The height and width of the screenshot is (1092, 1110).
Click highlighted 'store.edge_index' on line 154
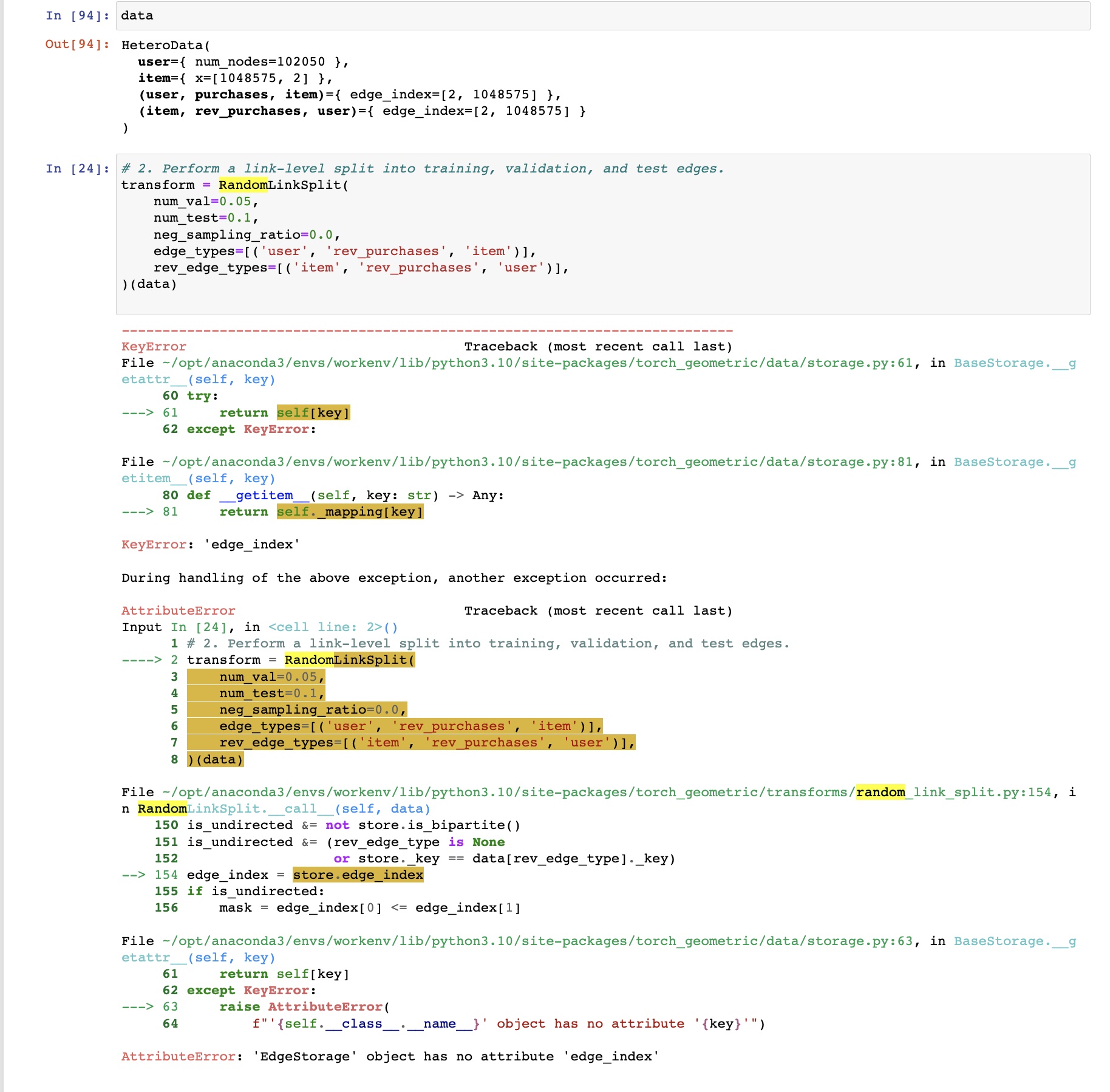point(358,875)
